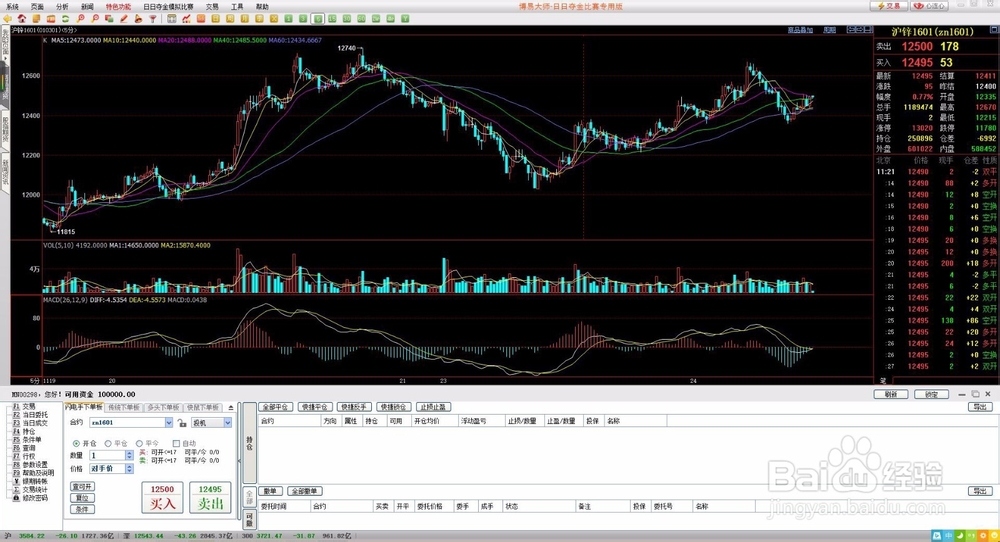Click the 查可开 button

click(82, 487)
